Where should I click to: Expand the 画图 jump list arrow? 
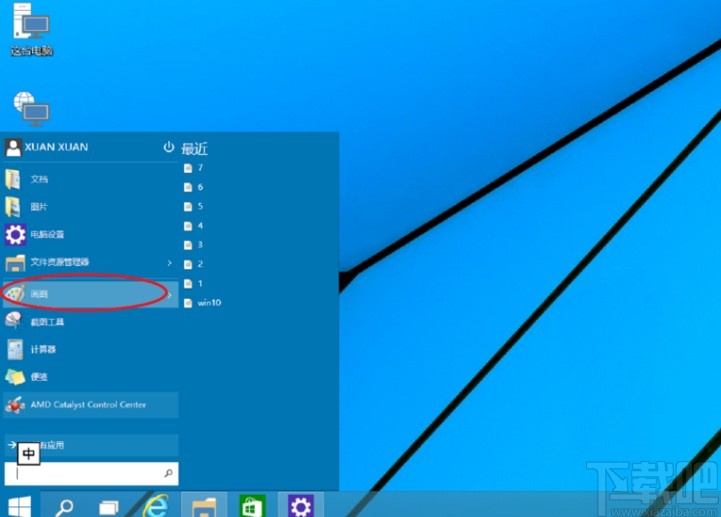[171, 294]
